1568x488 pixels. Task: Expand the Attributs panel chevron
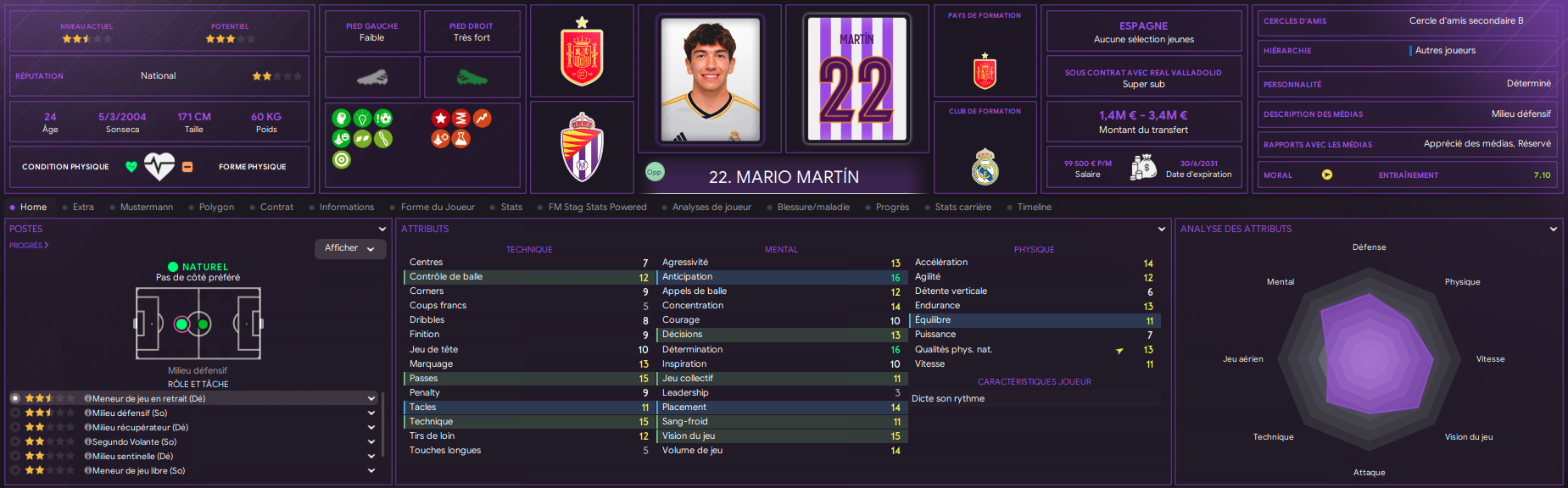[x=1162, y=229]
